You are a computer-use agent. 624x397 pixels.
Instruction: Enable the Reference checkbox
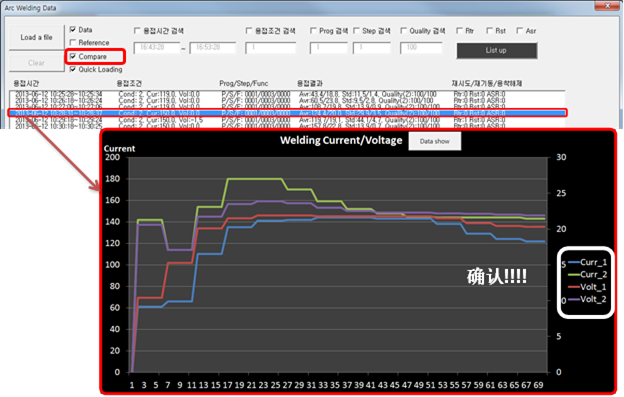click(73, 42)
